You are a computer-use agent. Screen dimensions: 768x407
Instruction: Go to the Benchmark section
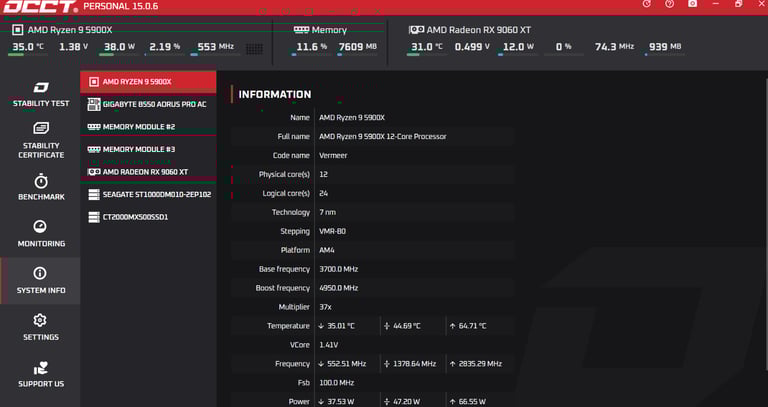(41, 187)
